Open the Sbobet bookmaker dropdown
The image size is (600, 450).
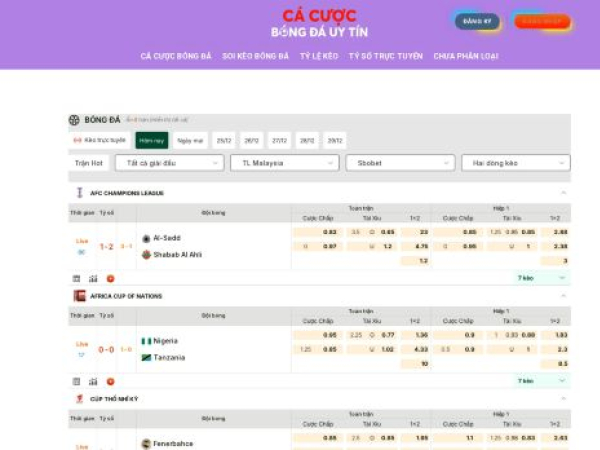400,163
